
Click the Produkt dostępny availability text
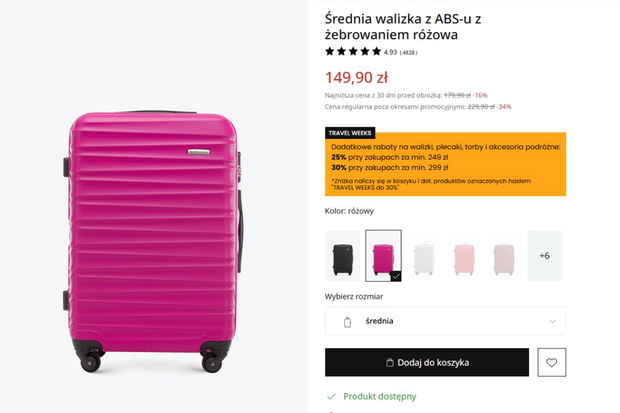tap(380, 396)
